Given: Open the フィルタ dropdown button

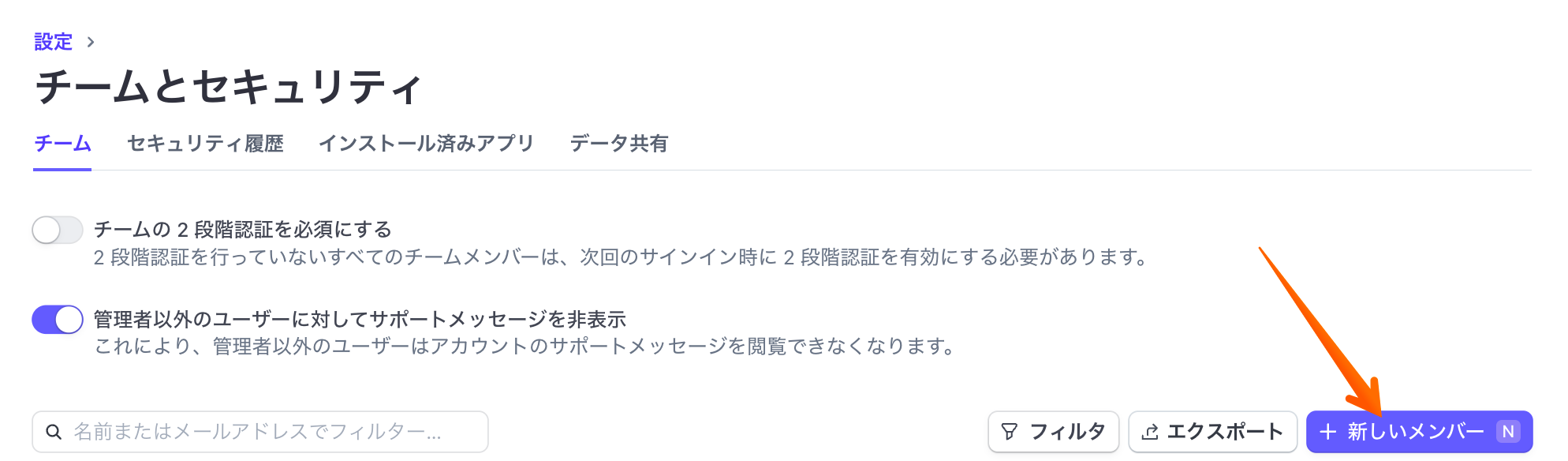Looking at the screenshot, I should point(1053,432).
